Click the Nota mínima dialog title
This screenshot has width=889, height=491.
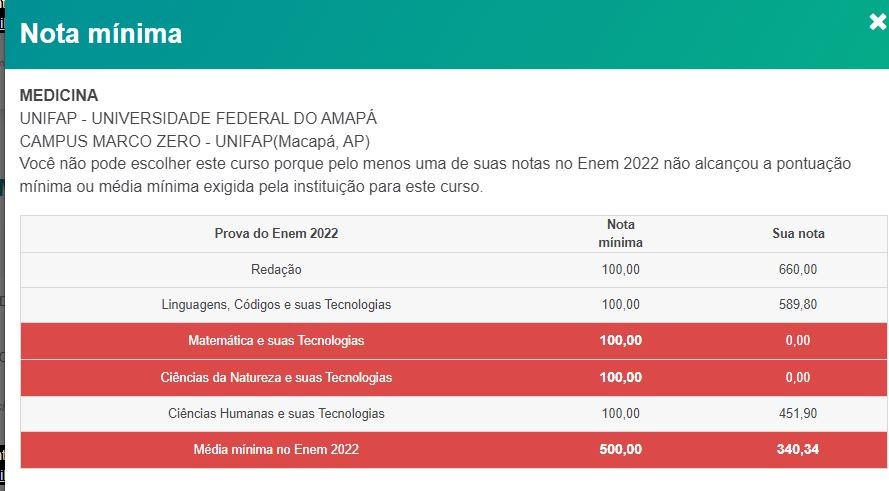point(101,34)
